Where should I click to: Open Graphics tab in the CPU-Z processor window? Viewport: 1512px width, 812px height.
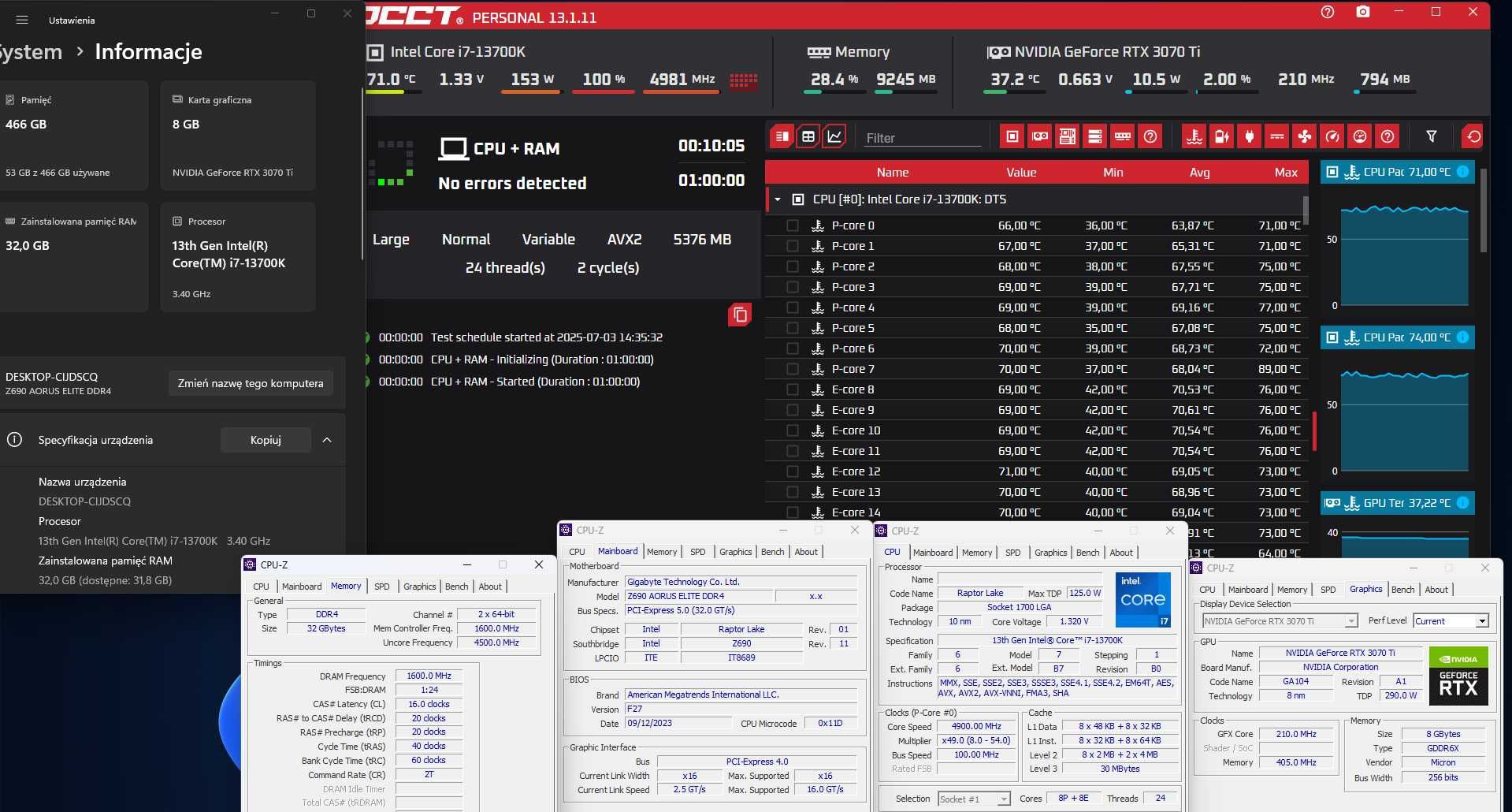[1050, 553]
